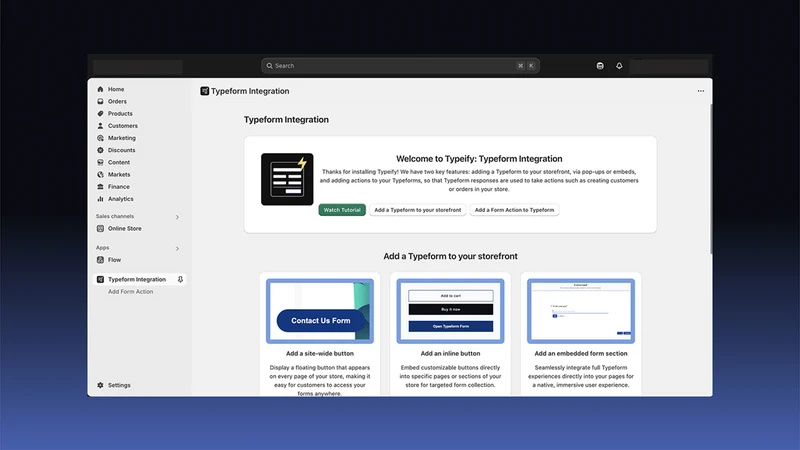Open the three-dot more actions menu
The image size is (800, 450).
701,91
